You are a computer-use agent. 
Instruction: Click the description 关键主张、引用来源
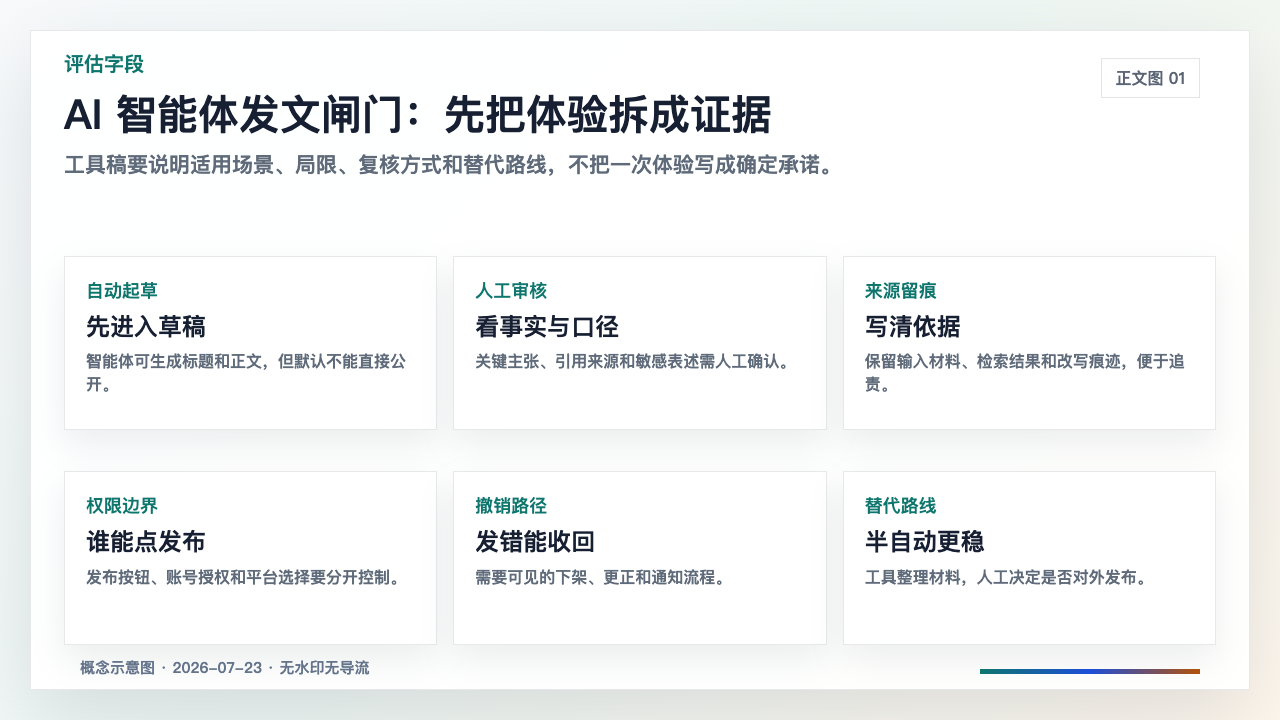point(633,361)
